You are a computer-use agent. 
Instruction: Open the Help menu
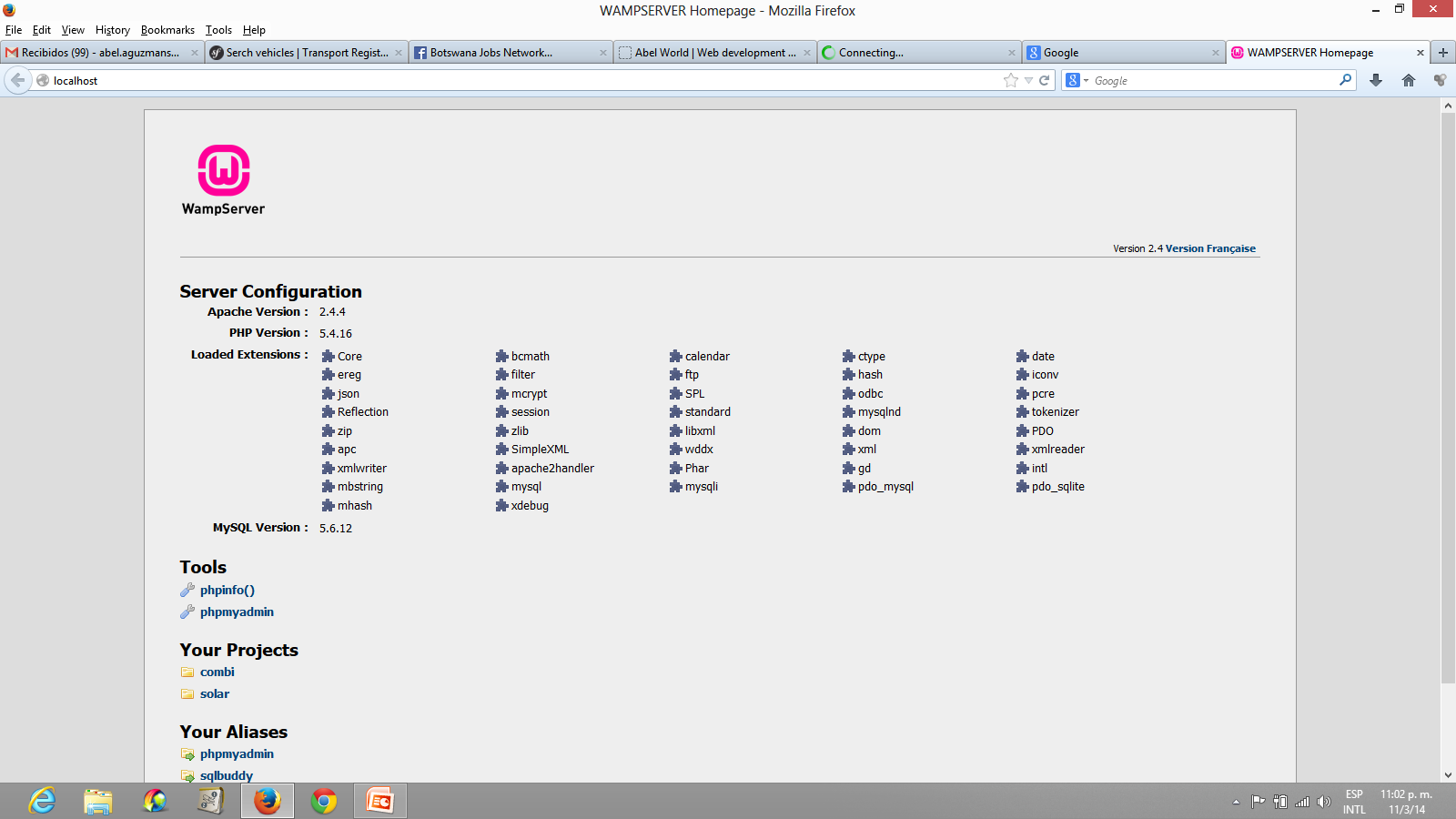tap(254, 30)
